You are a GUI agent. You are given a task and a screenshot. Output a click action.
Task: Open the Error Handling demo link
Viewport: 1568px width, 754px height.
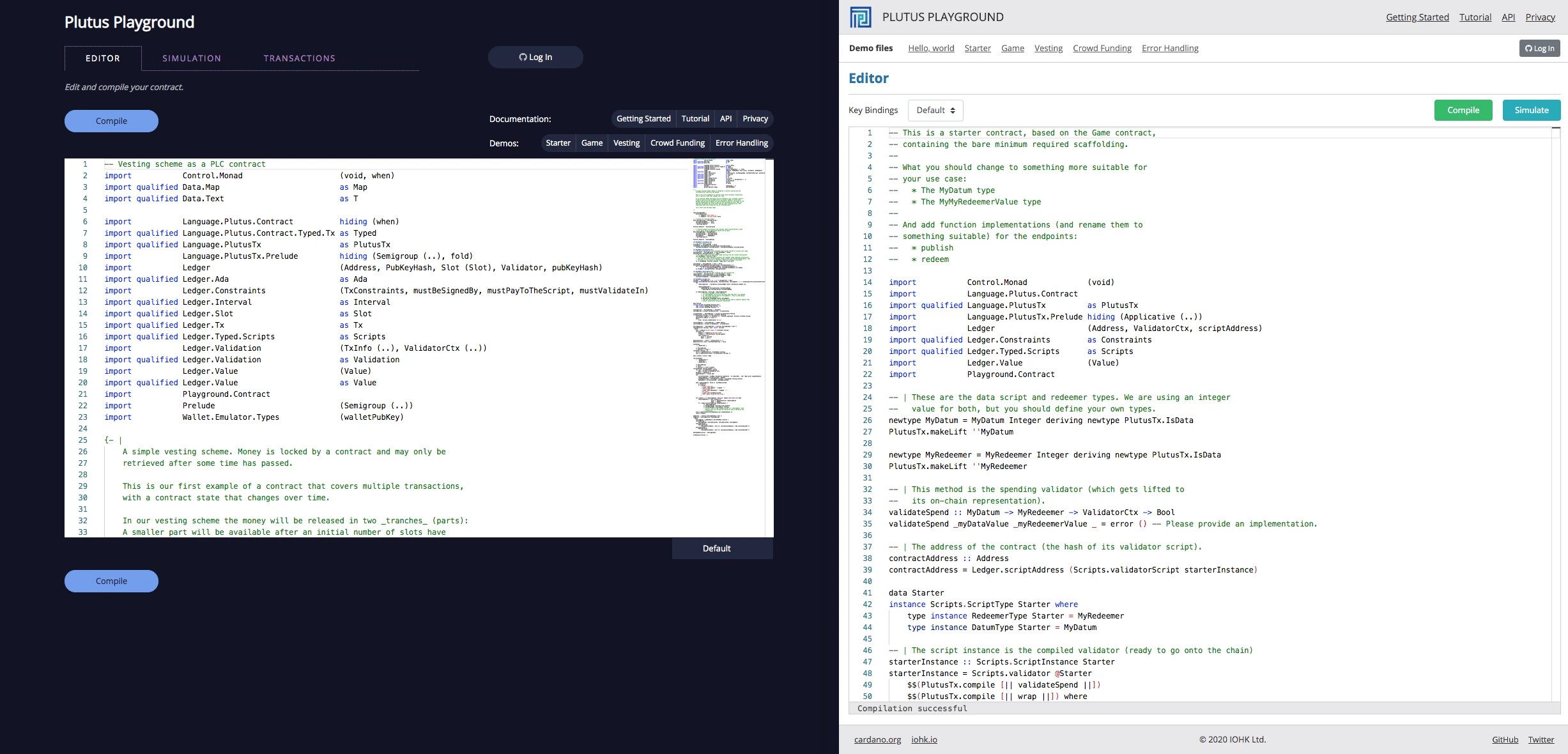[1170, 49]
